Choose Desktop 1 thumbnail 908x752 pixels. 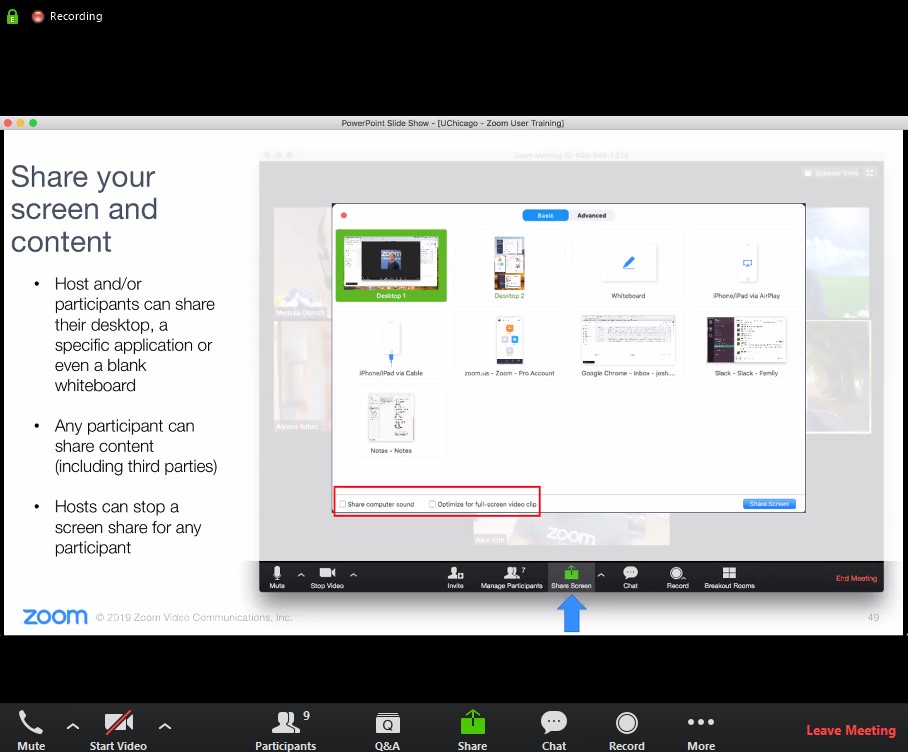(391, 266)
